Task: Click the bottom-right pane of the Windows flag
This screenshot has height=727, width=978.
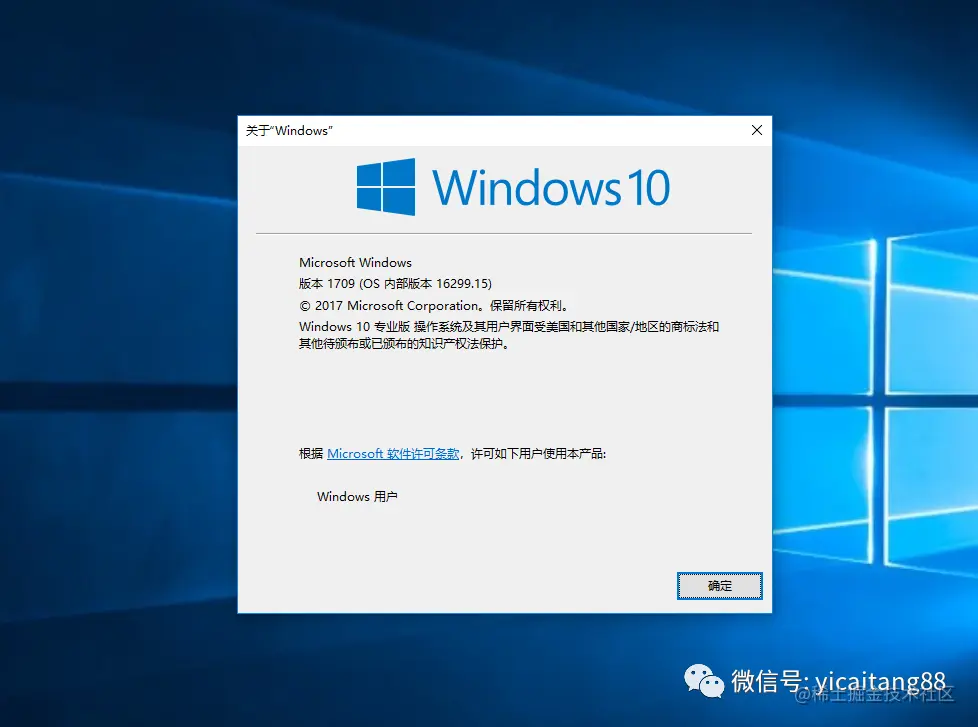Action: point(402,200)
